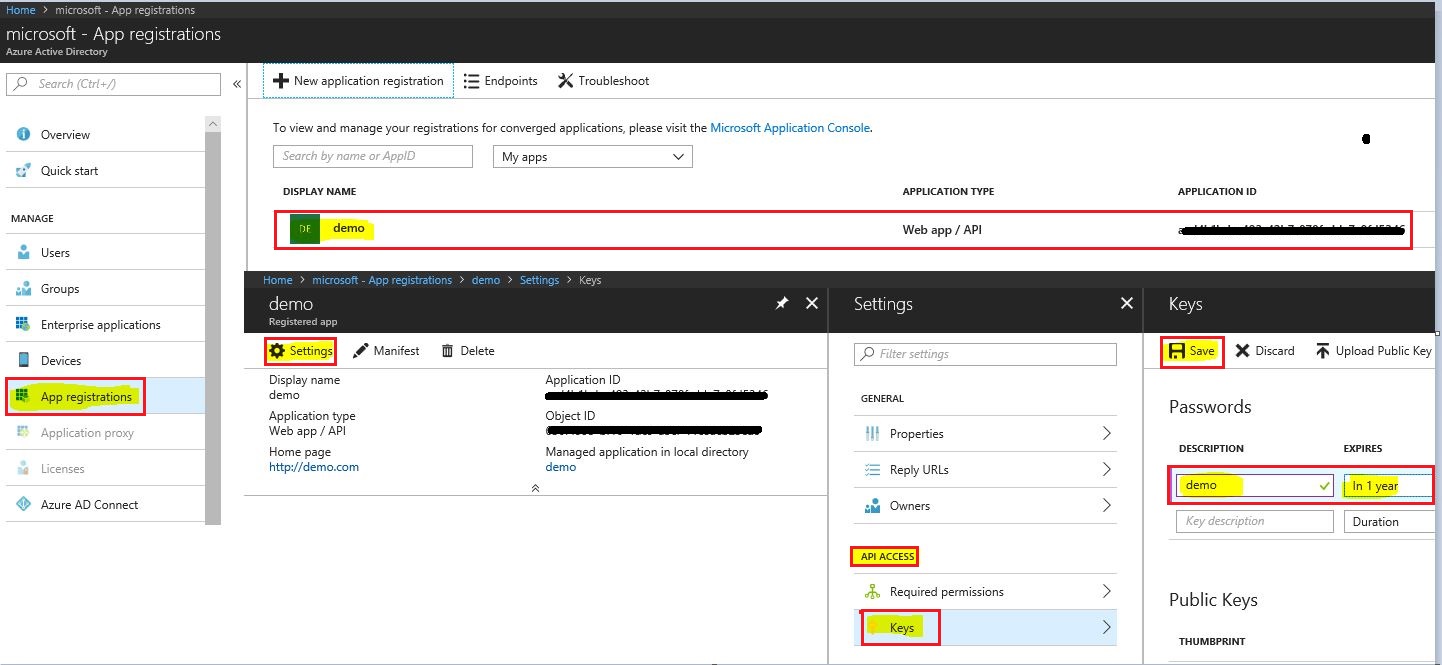Close the Settings blade
This screenshot has height=665, width=1442.
tap(1127, 303)
